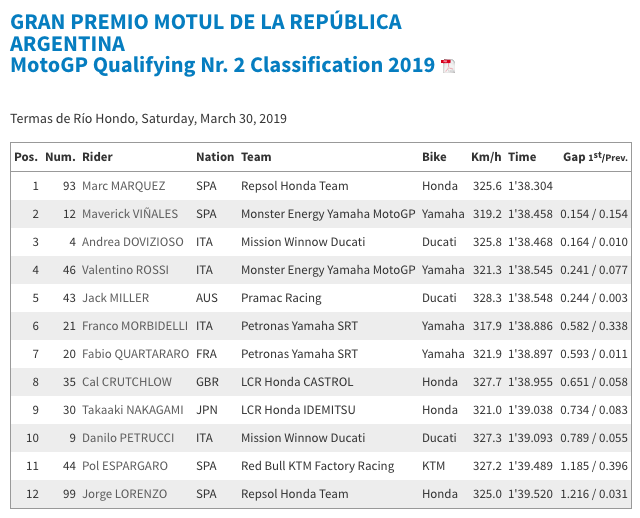Image resolution: width=640 pixels, height=518 pixels.
Task: Click the Rider column header
Action: [97, 157]
